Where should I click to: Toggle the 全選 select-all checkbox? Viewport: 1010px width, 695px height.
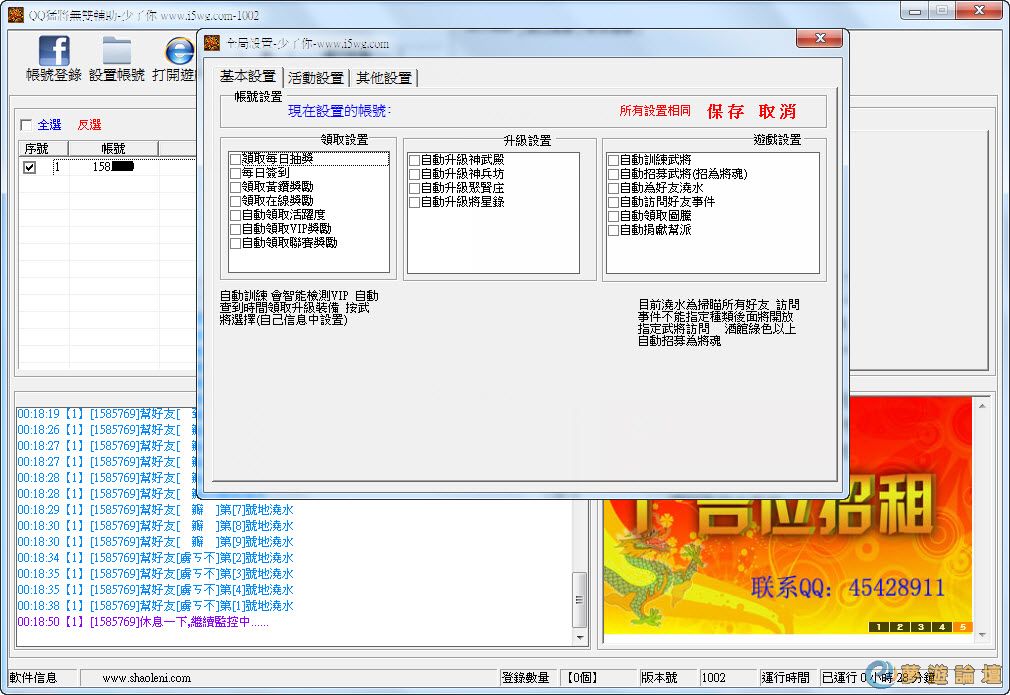pyautogui.click(x=26, y=125)
